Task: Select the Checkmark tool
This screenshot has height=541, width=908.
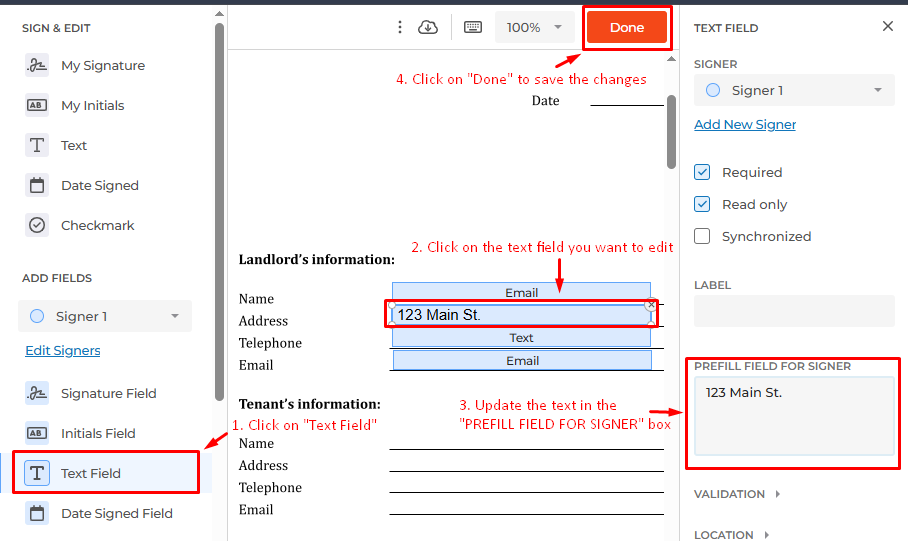Action: point(97,226)
